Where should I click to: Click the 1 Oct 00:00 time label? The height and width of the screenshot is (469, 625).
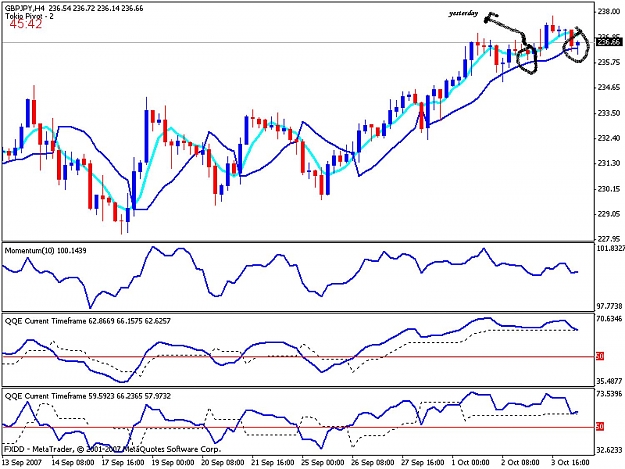tap(471, 463)
